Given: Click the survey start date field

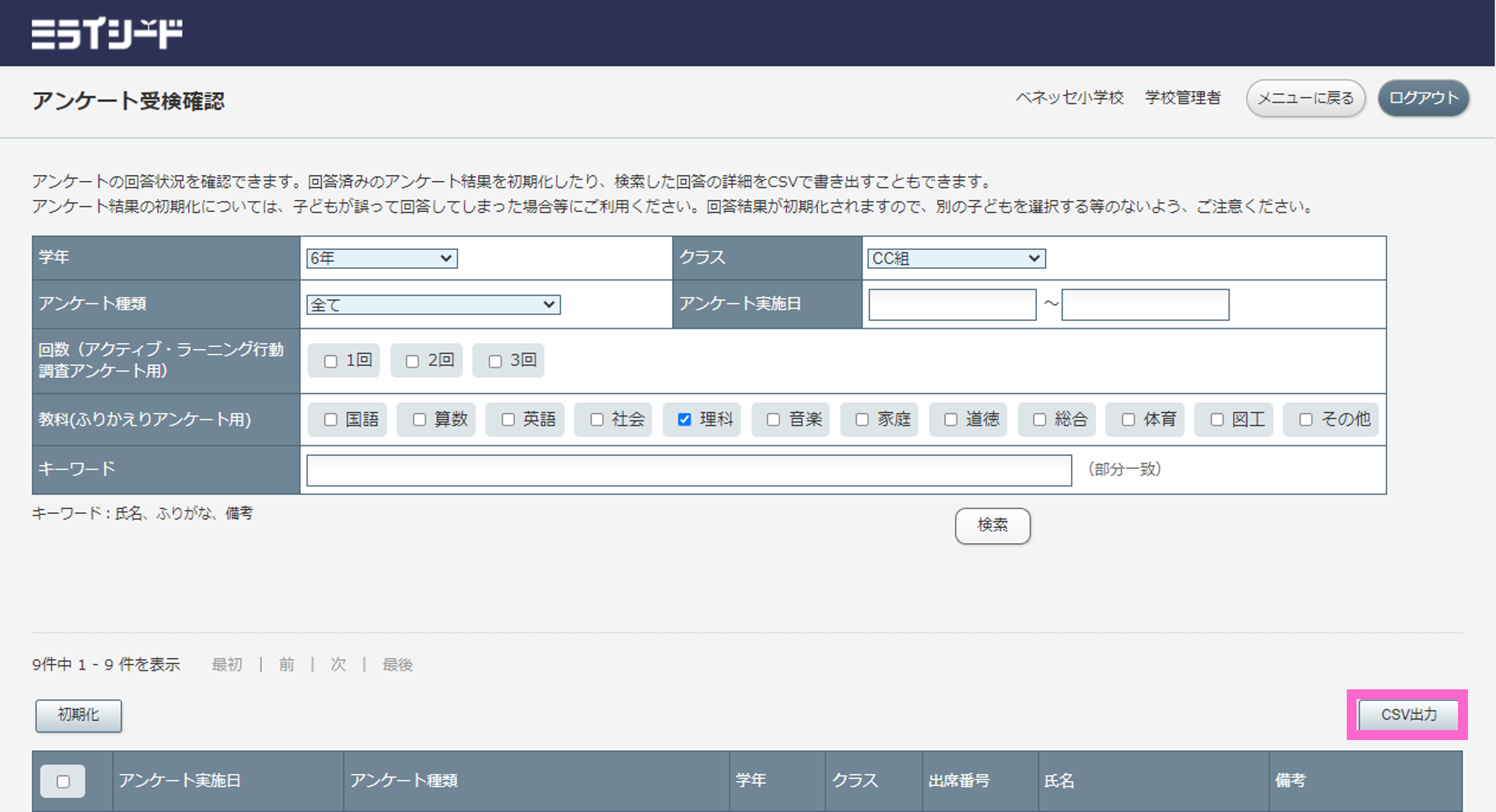Looking at the screenshot, I should [x=951, y=304].
